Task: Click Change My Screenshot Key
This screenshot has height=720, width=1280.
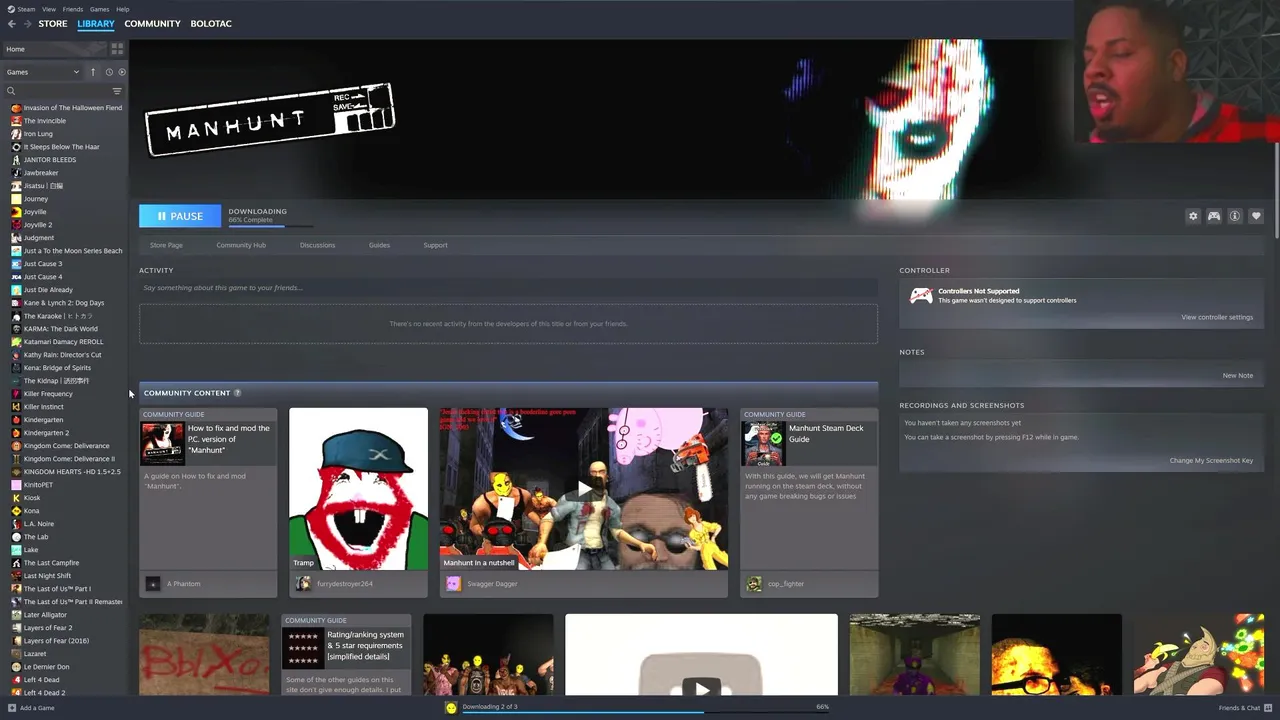Action: click(x=1211, y=460)
